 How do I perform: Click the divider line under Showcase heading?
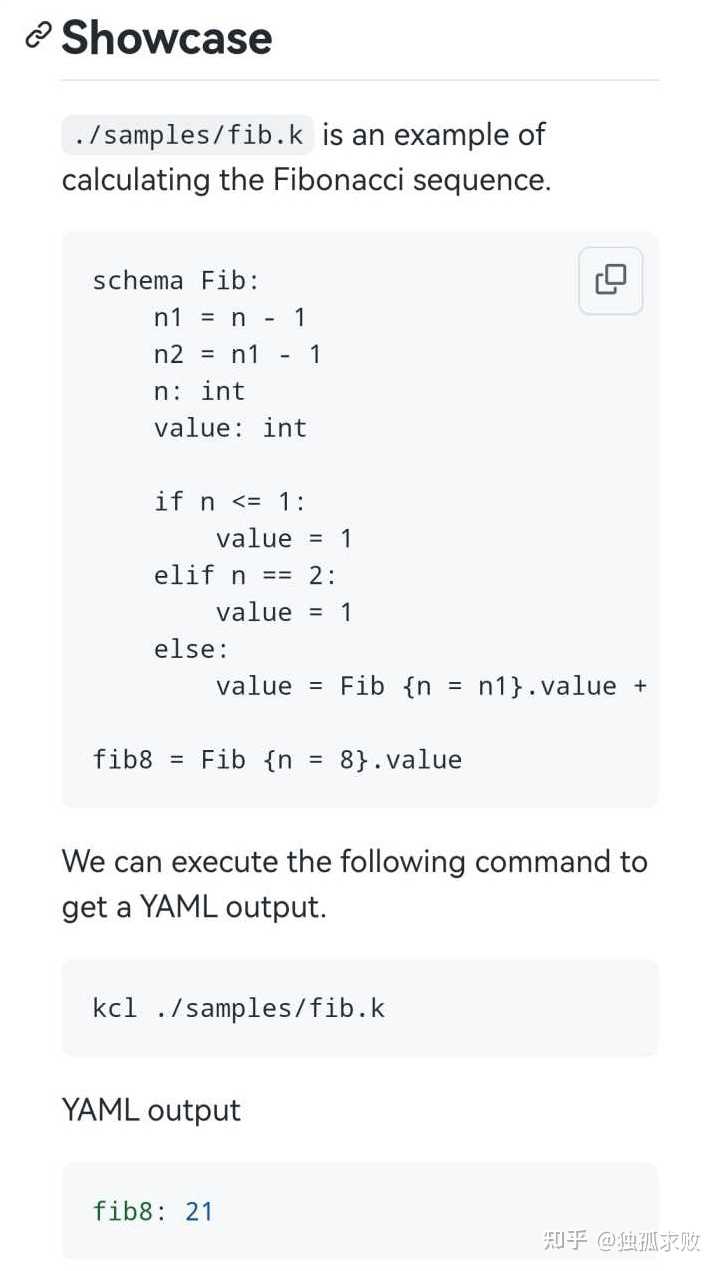coord(359,76)
